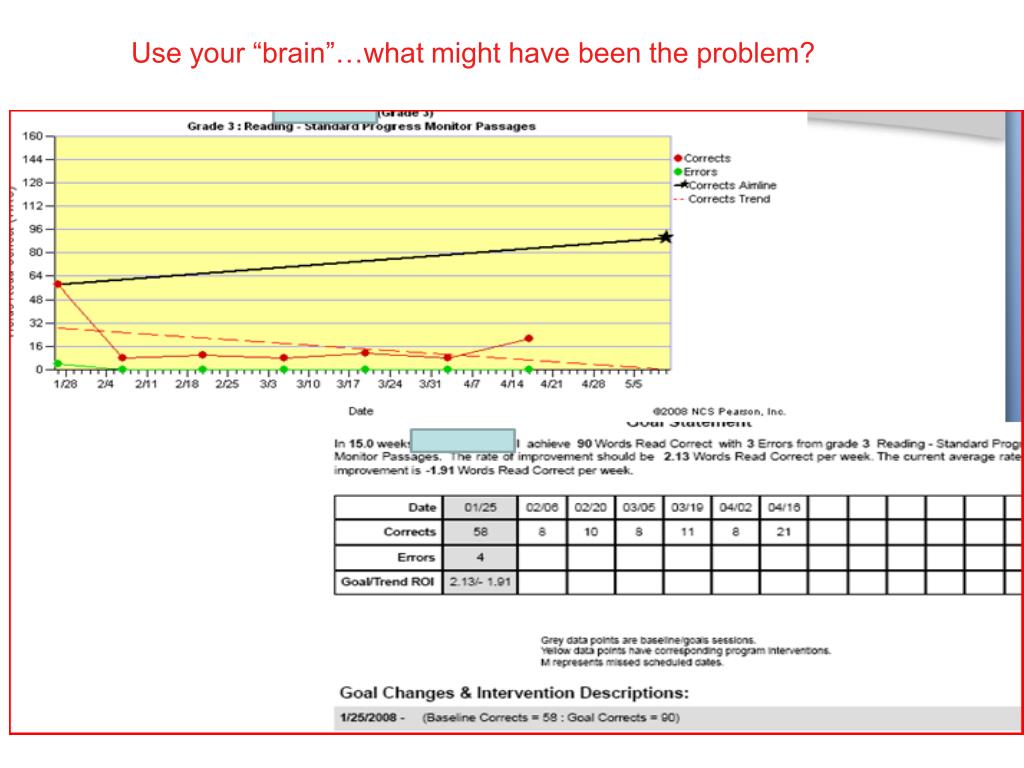
Task: Click the y-axis value 160
Action: tap(33, 136)
